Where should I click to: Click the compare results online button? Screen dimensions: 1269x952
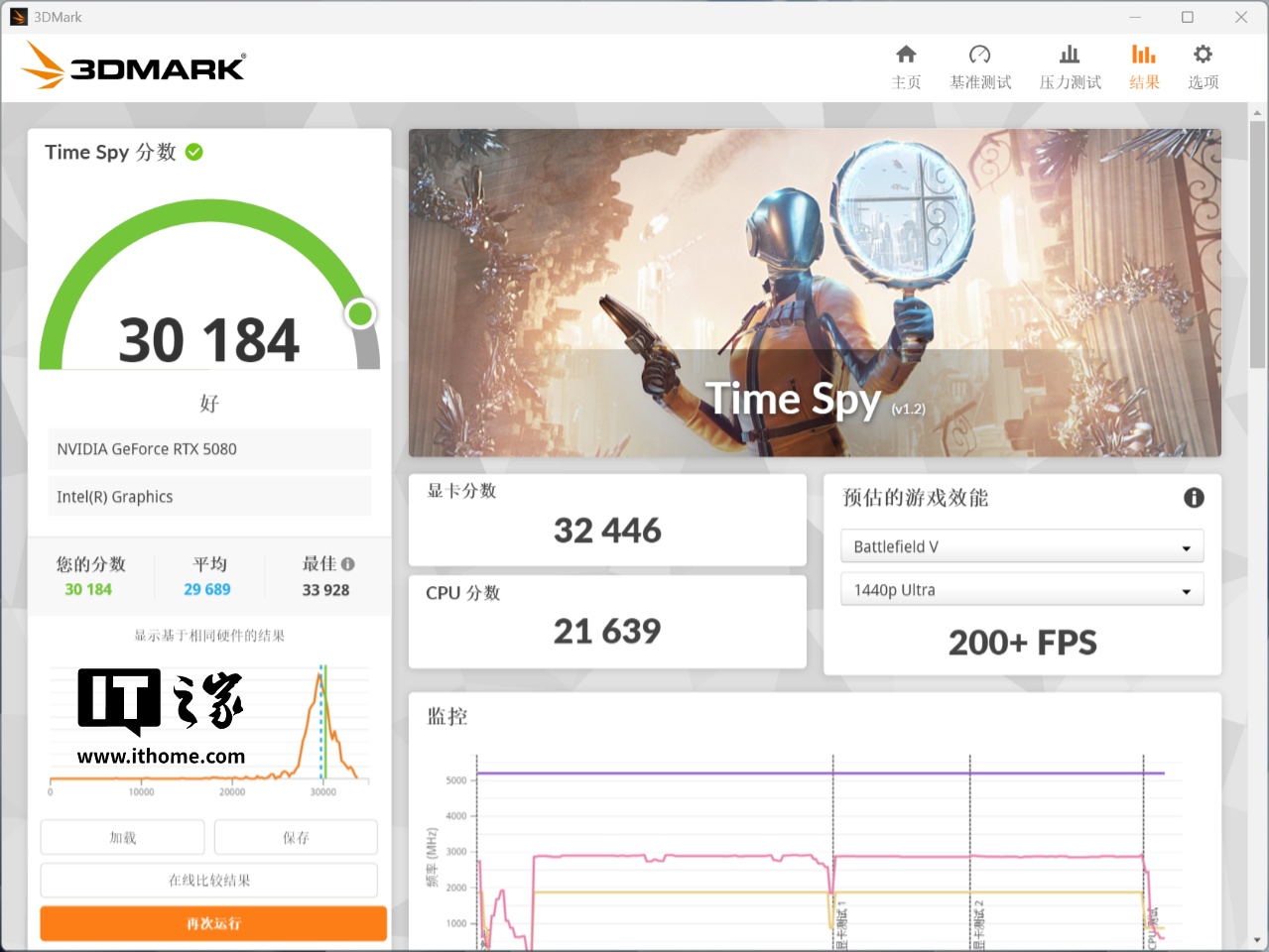coord(208,881)
